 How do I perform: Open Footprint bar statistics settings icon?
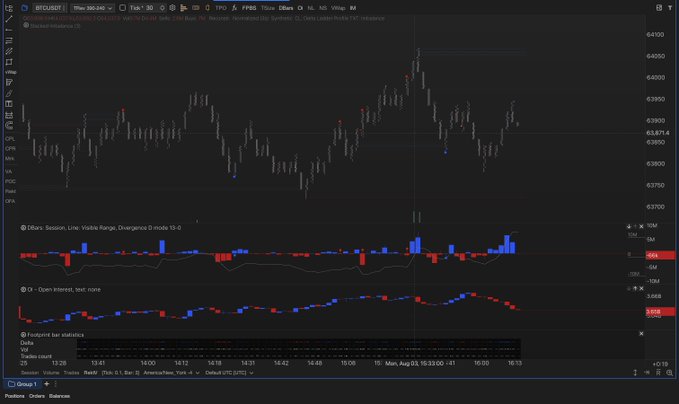point(23,335)
